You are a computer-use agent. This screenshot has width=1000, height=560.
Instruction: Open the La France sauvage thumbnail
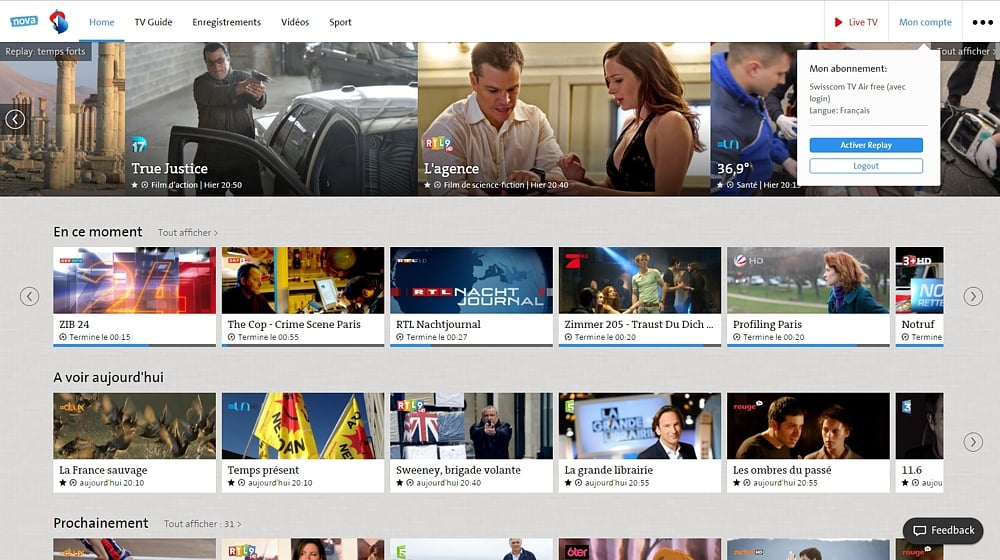click(135, 426)
